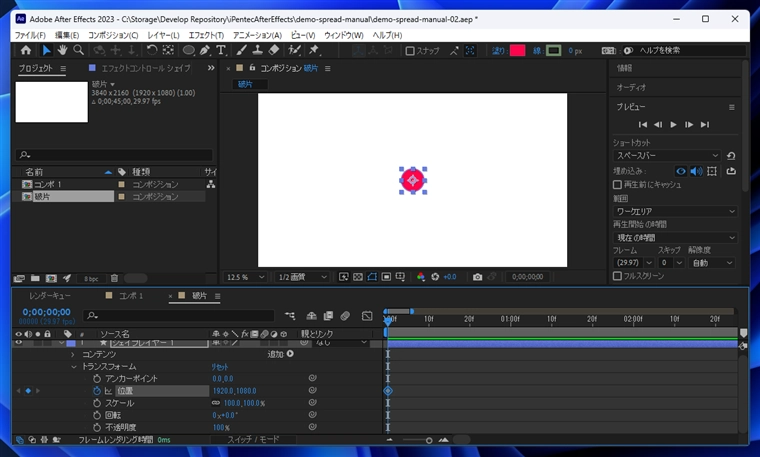Viewport: 760px width, 457px height.
Task: Click the red fill color swatch
Action: point(517,50)
